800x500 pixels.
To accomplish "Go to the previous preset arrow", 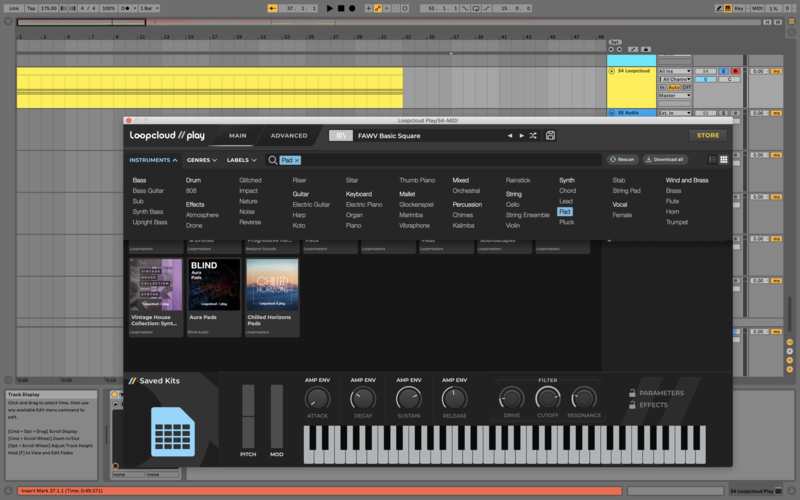I will coord(509,135).
